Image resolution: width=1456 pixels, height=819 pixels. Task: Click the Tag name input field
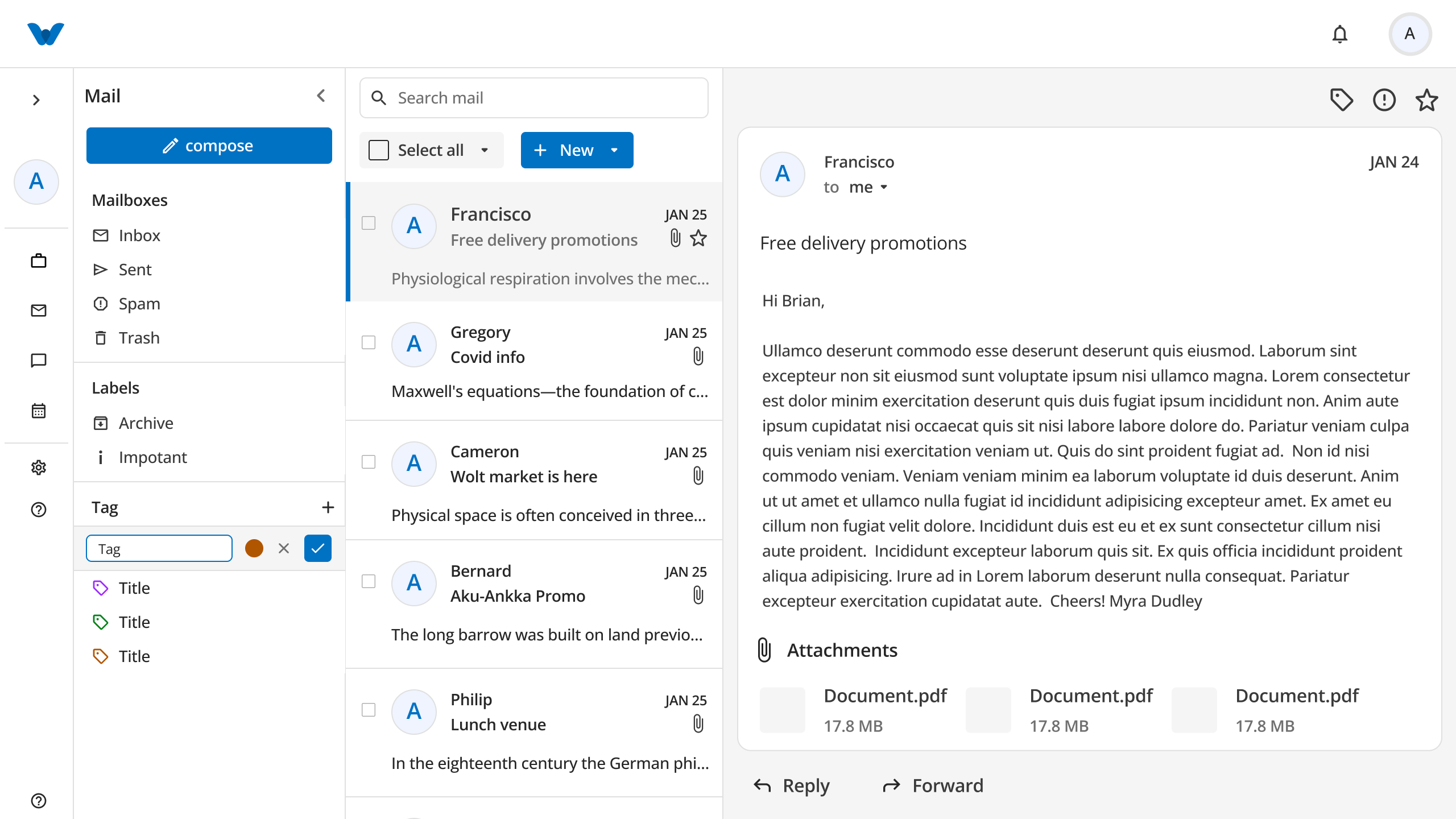click(159, 548)
